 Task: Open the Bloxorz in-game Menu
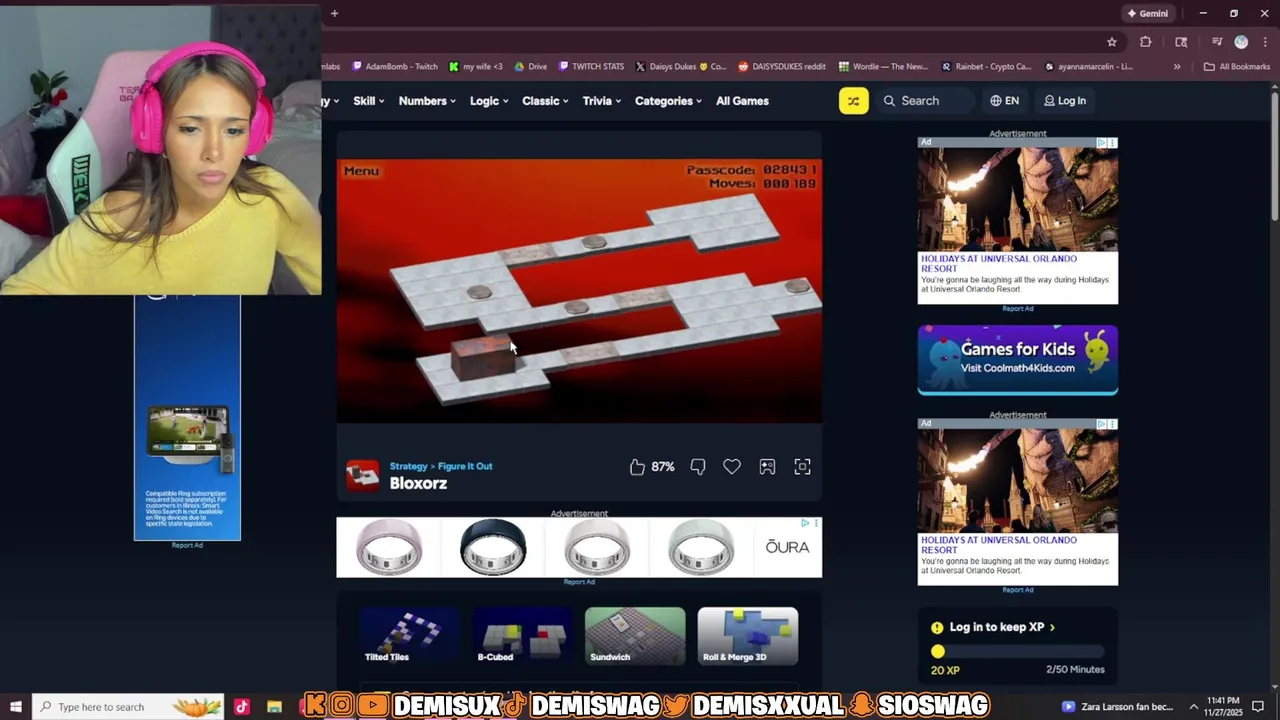pos(361,171)
